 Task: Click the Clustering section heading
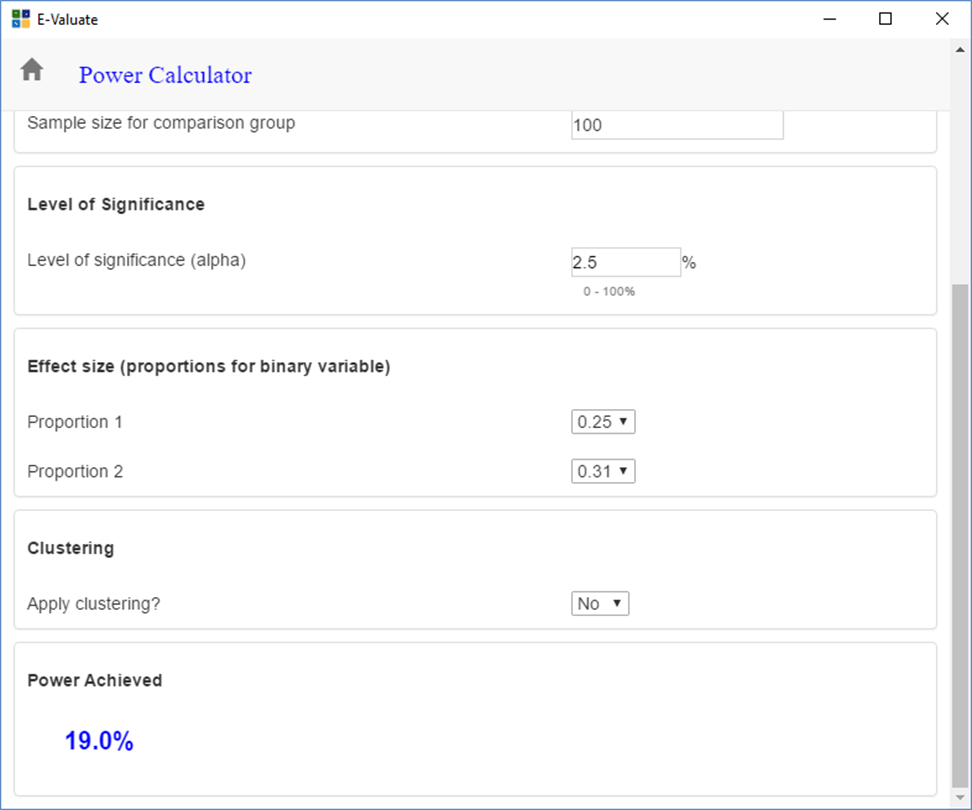(71, 548)
